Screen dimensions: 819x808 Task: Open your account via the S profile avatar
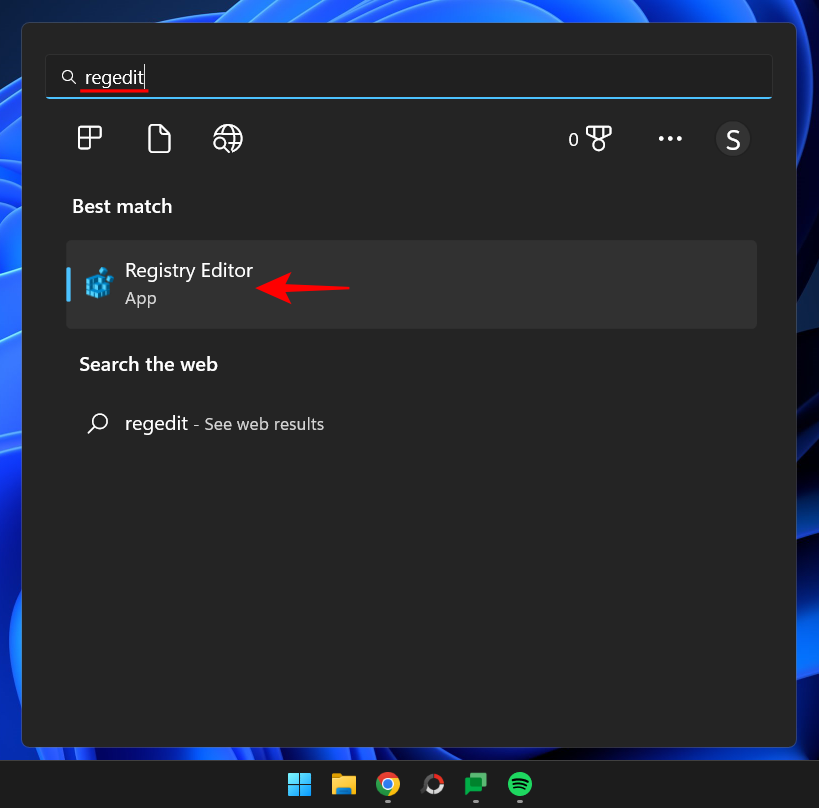(732, 138)
